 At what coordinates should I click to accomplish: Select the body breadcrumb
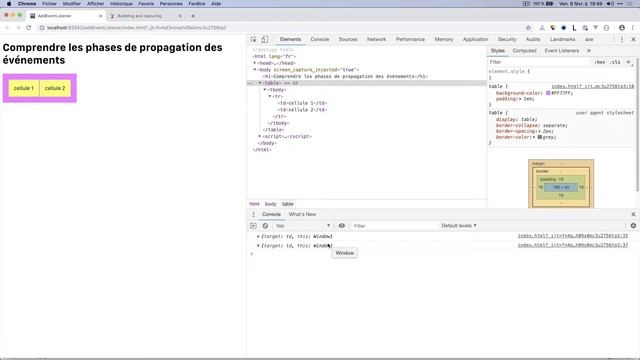tap(271, 204)
